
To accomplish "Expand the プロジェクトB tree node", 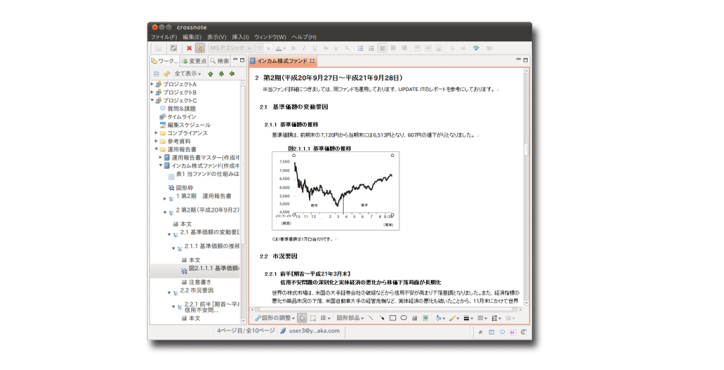I will (x=152, y=92).
